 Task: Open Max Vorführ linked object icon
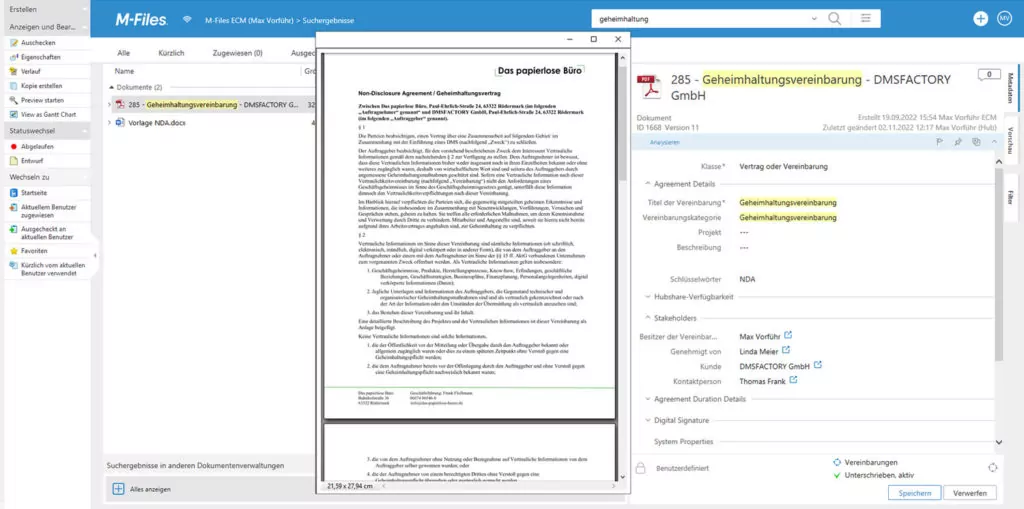click(788, 335)
